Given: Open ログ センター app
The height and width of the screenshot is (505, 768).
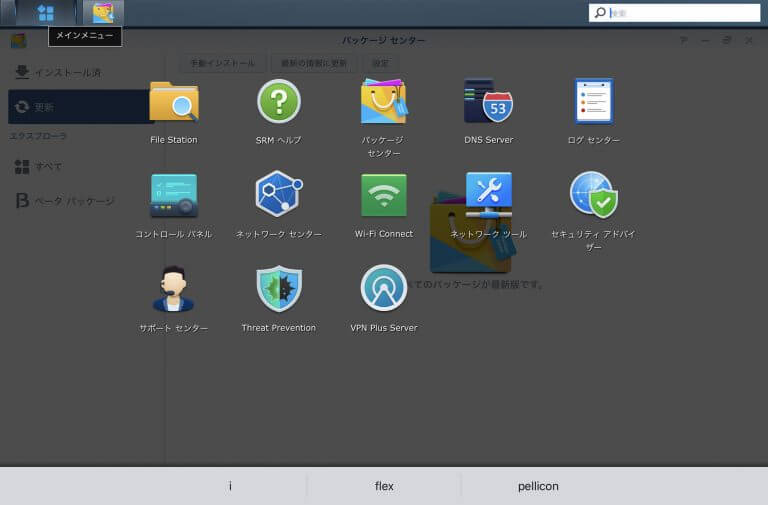Looking at the screenshot, I should tap(594, 102).
